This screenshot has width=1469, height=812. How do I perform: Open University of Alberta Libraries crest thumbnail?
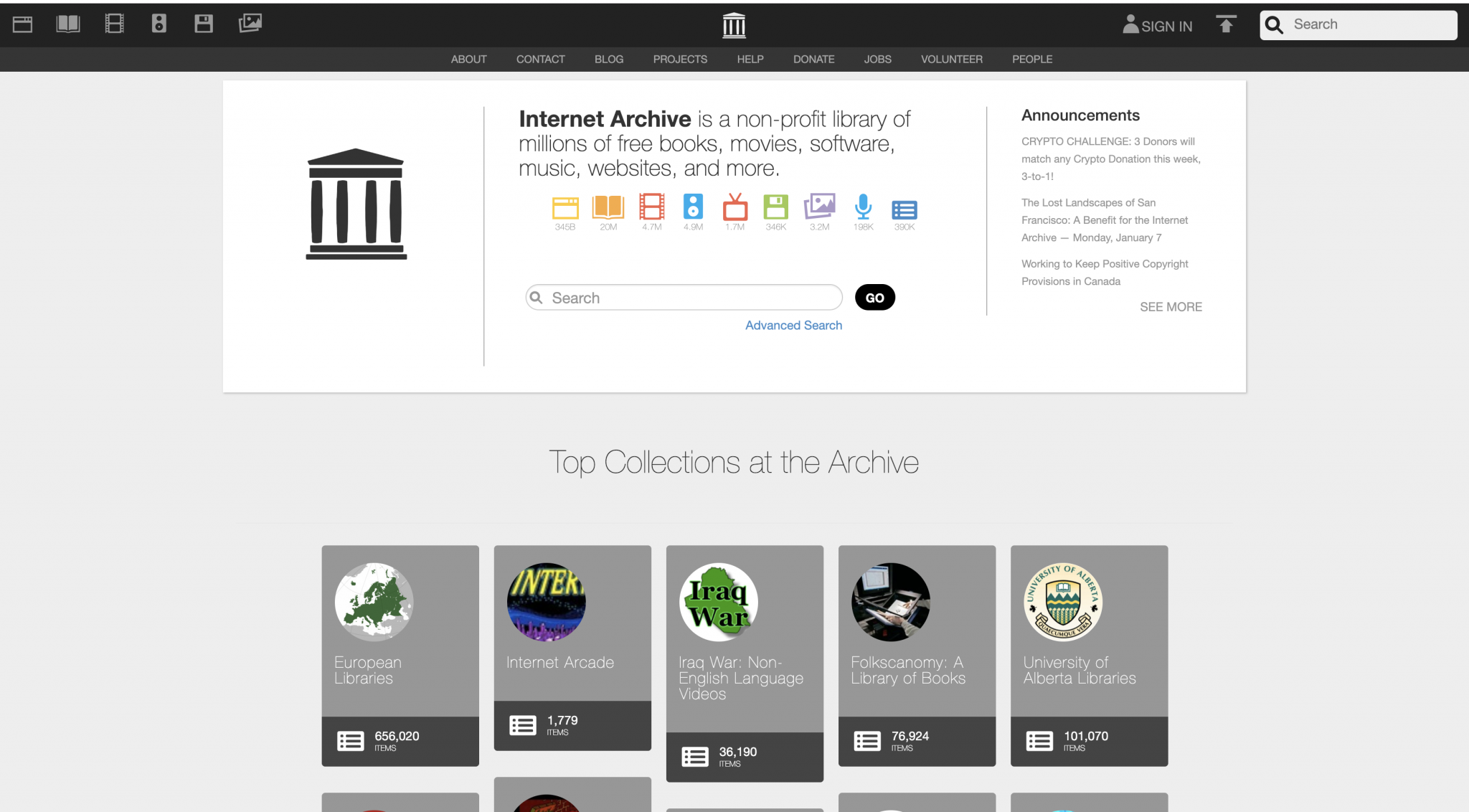click(1062, 602)
